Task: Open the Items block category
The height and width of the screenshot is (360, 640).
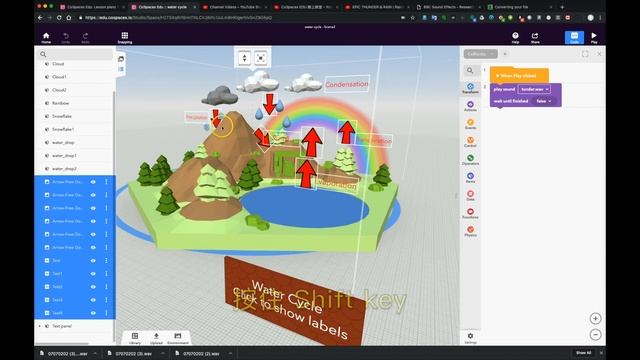Action: pyautogui.click(x=470, y=178)
